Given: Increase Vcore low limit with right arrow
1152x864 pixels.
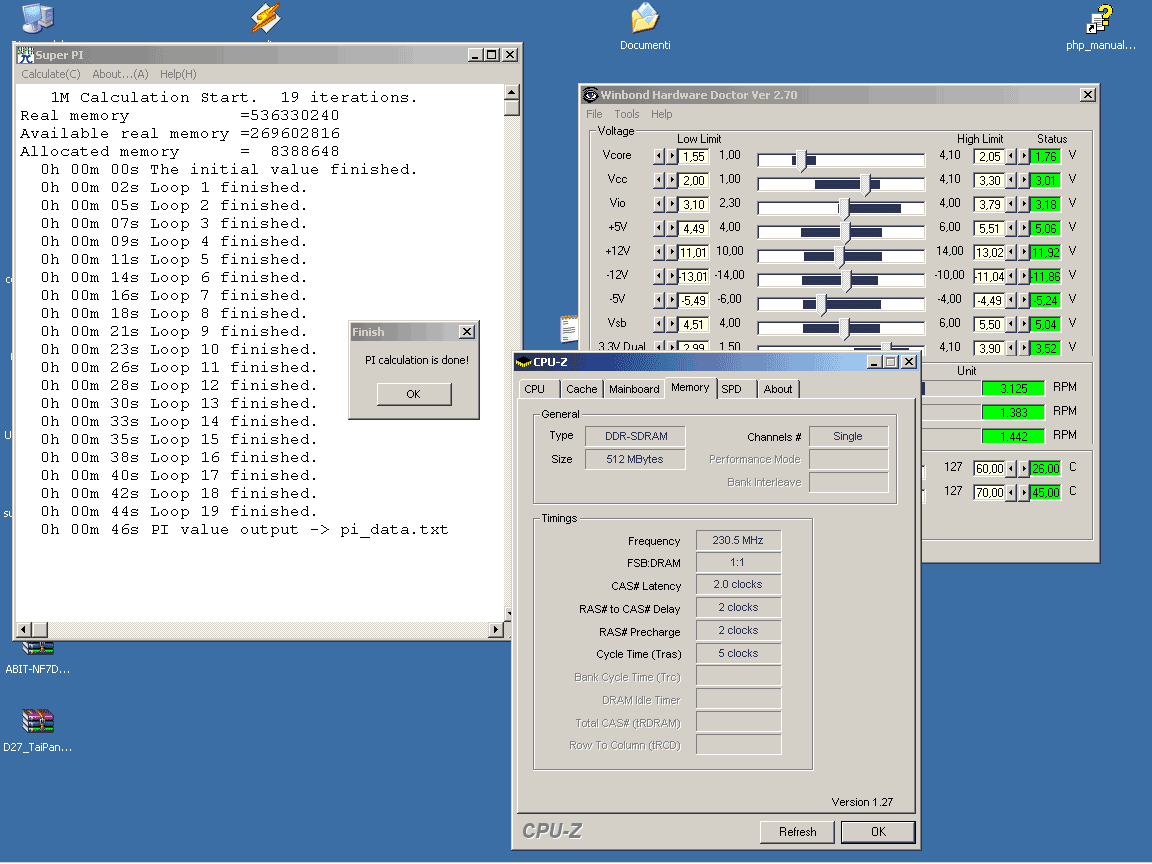Looking at the screenshot, I should pyautogui.click(x=672, y=156).
